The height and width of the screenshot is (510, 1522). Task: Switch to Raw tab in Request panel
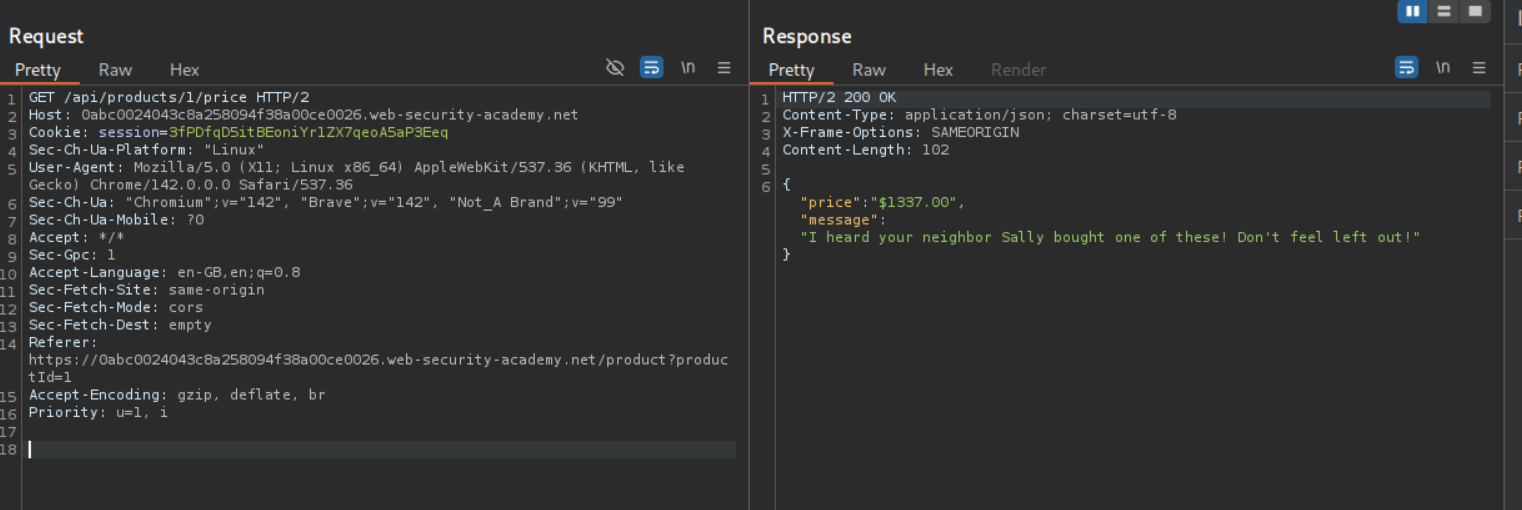point(115,70)
